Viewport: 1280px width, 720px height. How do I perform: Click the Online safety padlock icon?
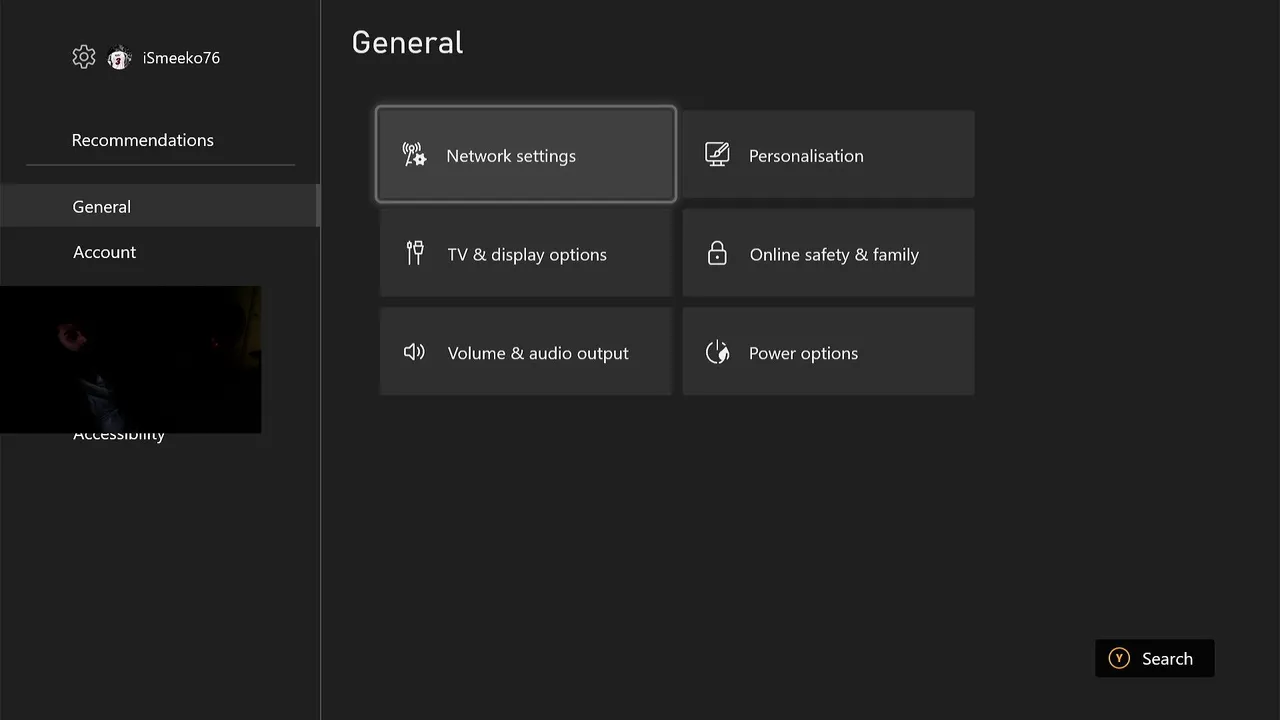pos(717,254)
